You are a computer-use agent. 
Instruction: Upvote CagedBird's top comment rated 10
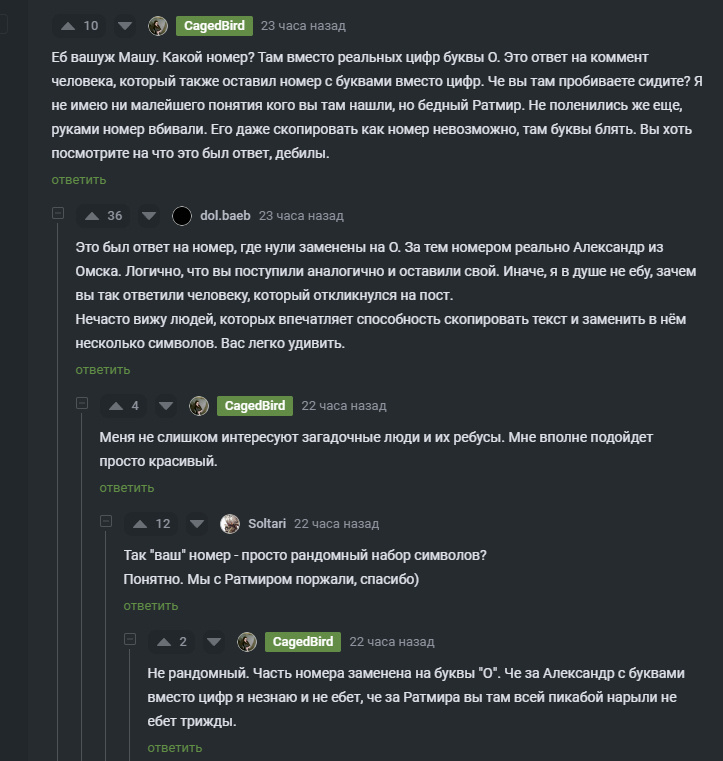tap(68, 26)
